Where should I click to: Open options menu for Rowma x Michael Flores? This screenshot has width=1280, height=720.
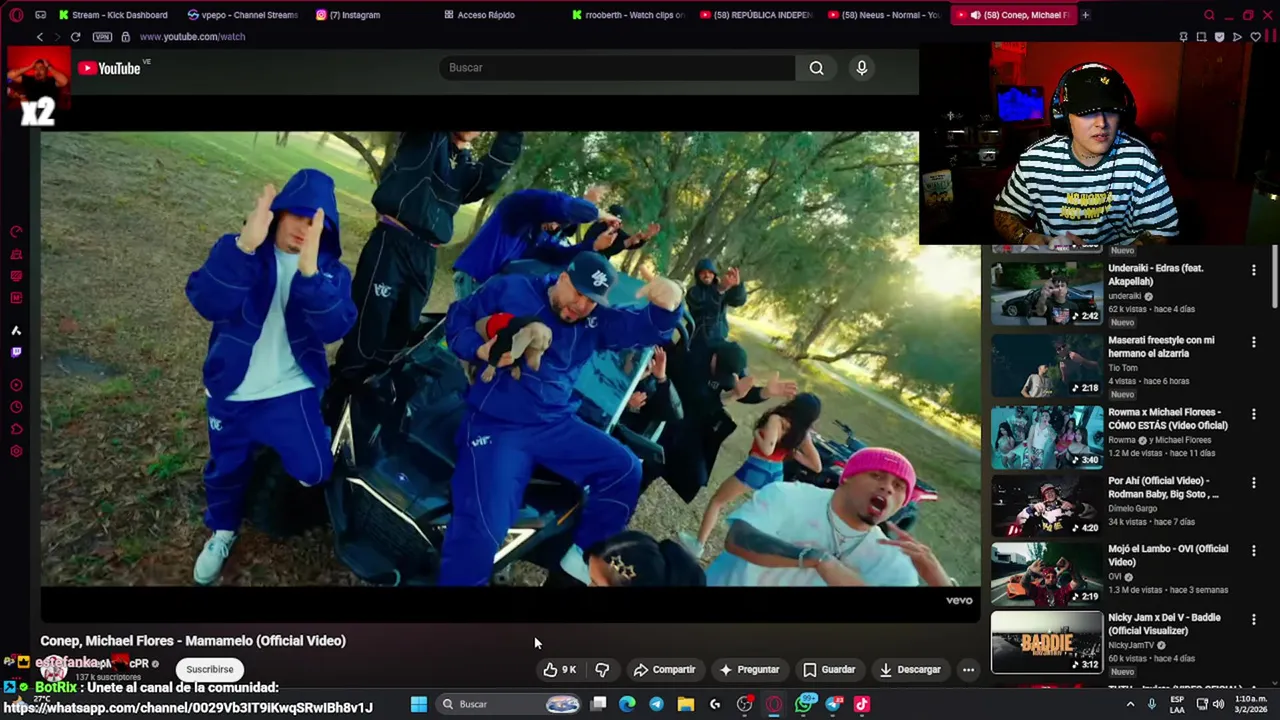pyautogui.click(x=1253, y=414)
